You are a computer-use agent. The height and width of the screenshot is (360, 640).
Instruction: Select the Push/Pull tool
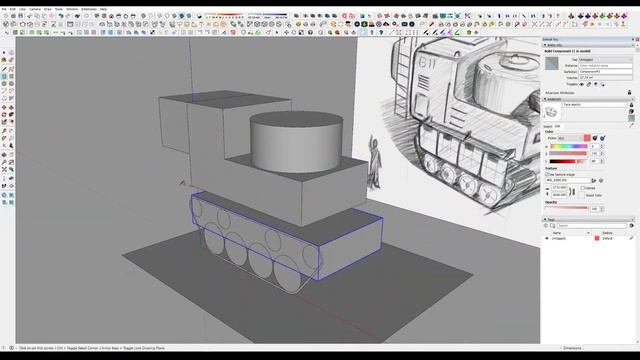pyautogui.click(x=11, y=107)
